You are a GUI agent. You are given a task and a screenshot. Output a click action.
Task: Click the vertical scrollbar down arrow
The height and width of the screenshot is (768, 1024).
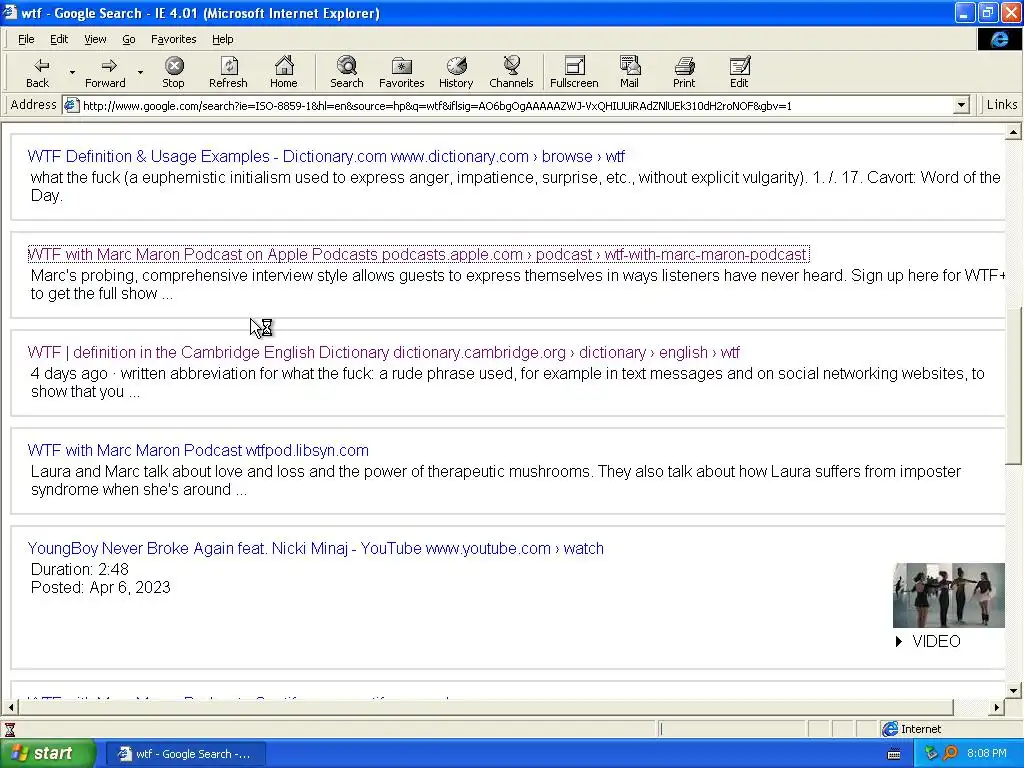coord(1013,690)
